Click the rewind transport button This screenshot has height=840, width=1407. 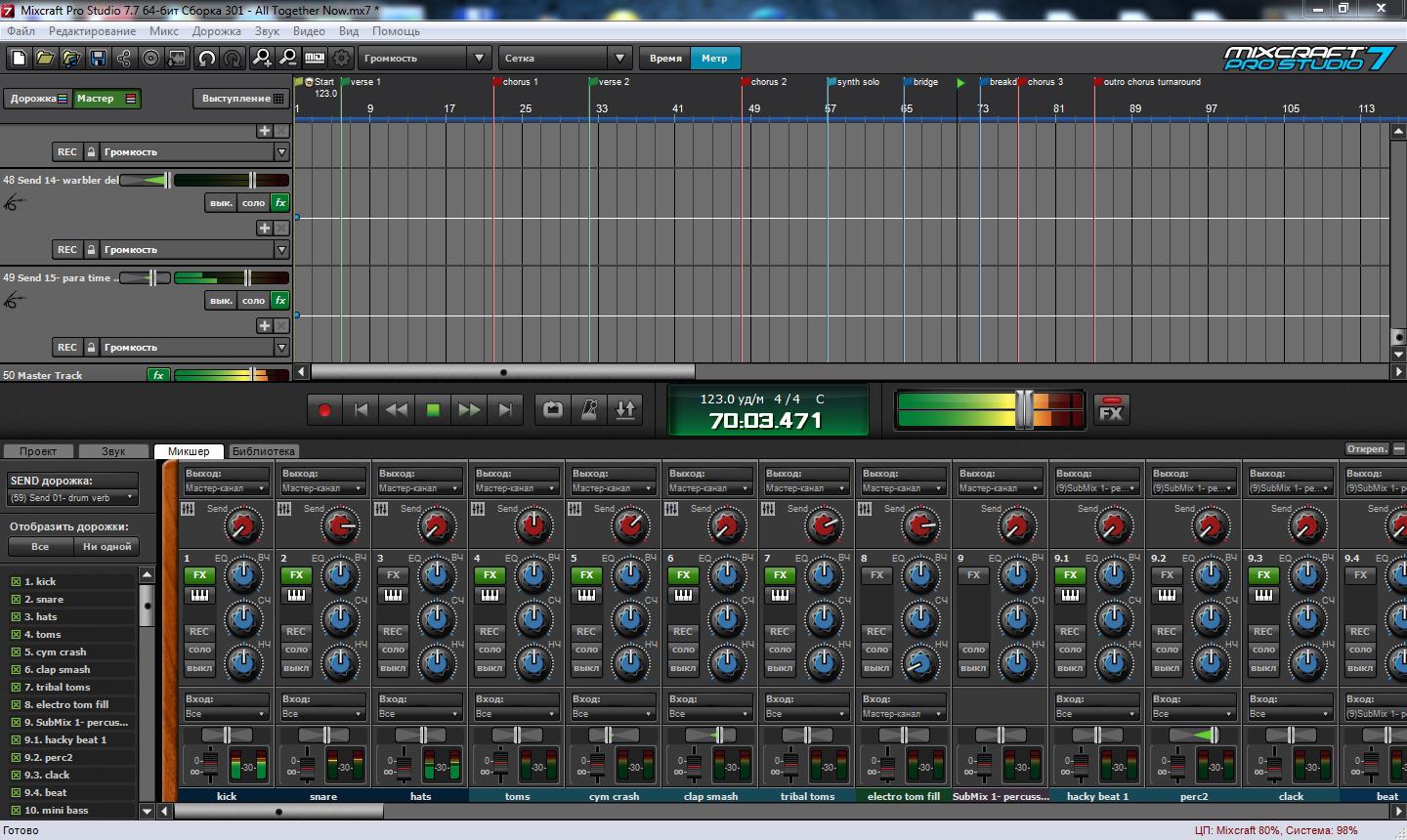click(397, 410)
